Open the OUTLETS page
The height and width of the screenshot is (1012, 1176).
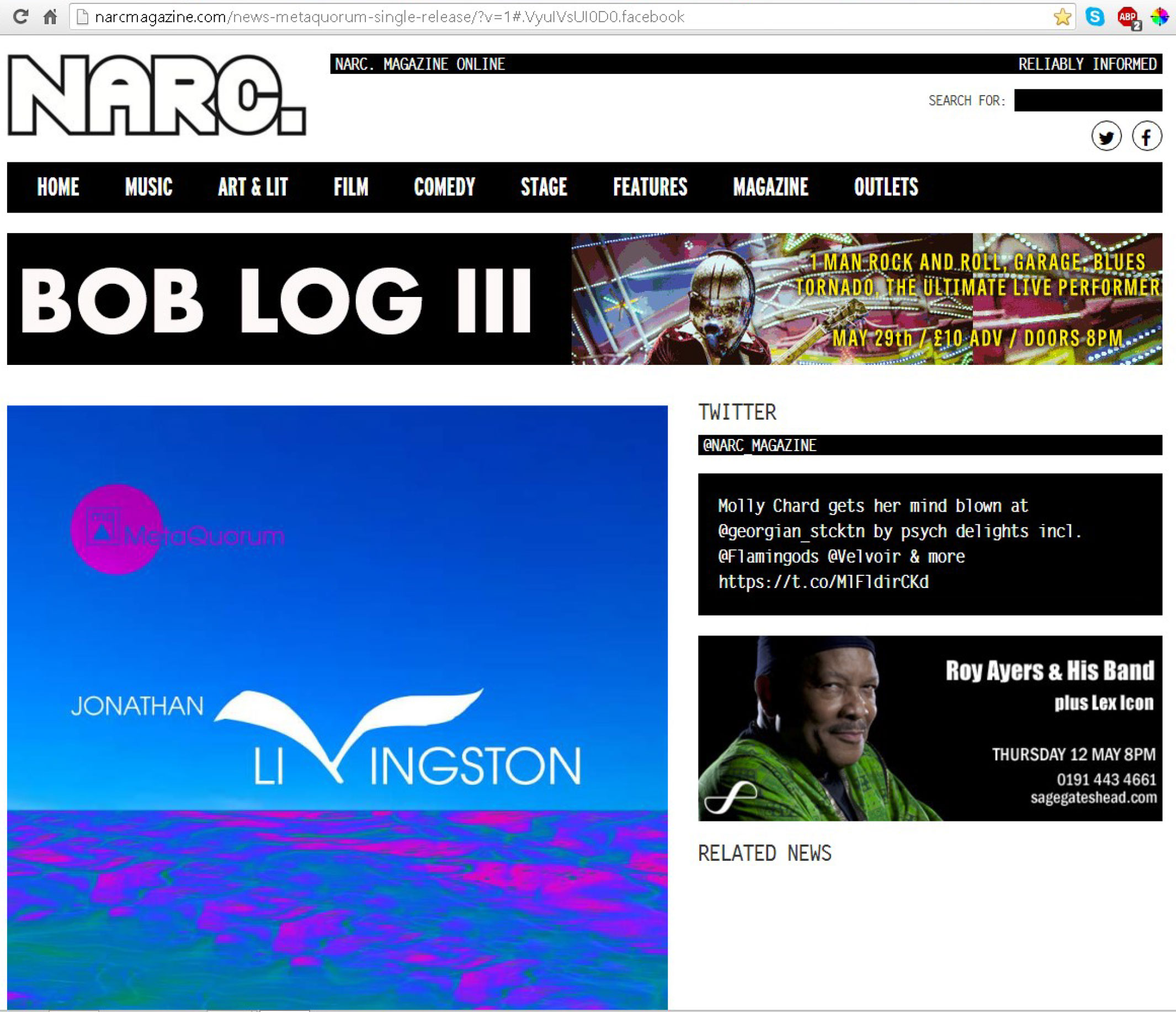pos(885,187)
